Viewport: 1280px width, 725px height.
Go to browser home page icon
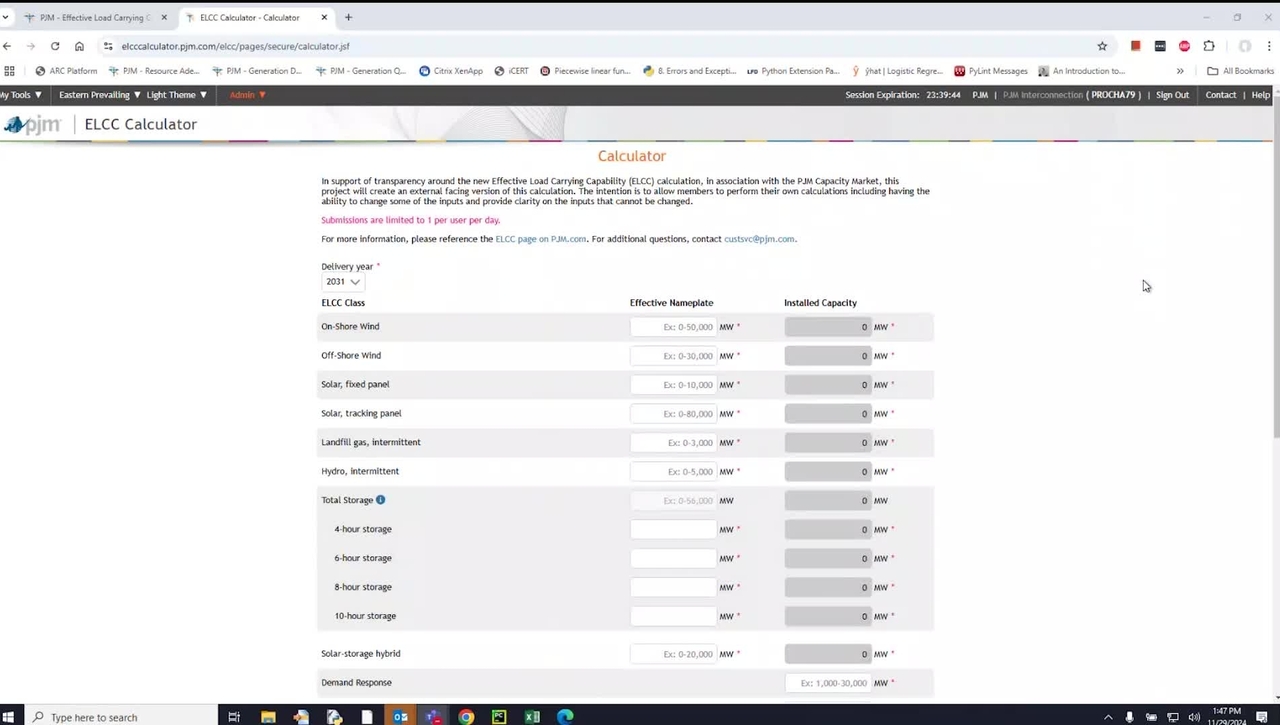point(80,46)
